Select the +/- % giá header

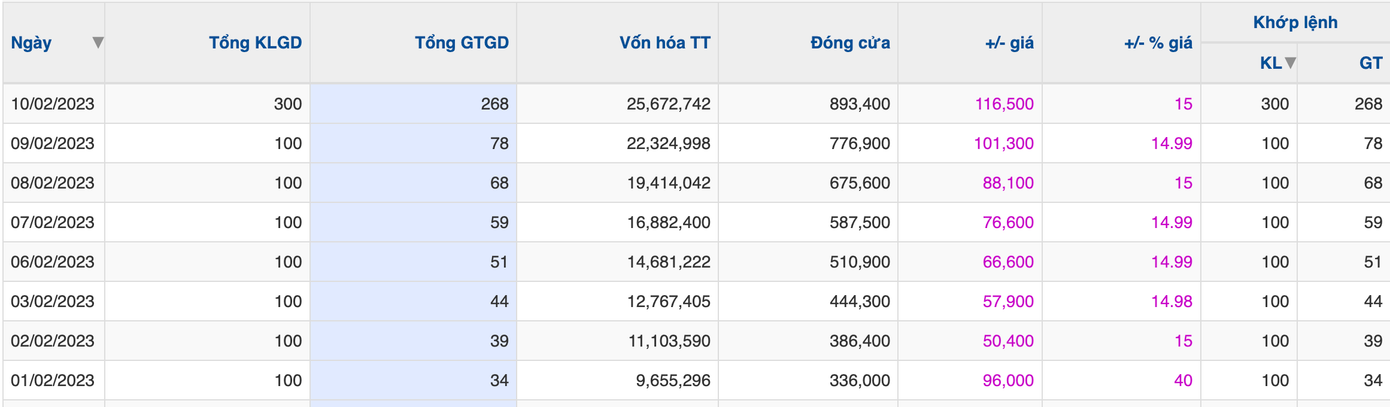pos(1158,43)
